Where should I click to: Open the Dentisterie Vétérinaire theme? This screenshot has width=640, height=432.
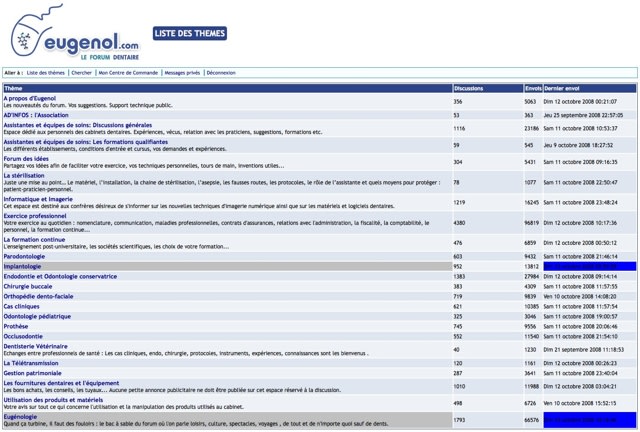(35, 346)
